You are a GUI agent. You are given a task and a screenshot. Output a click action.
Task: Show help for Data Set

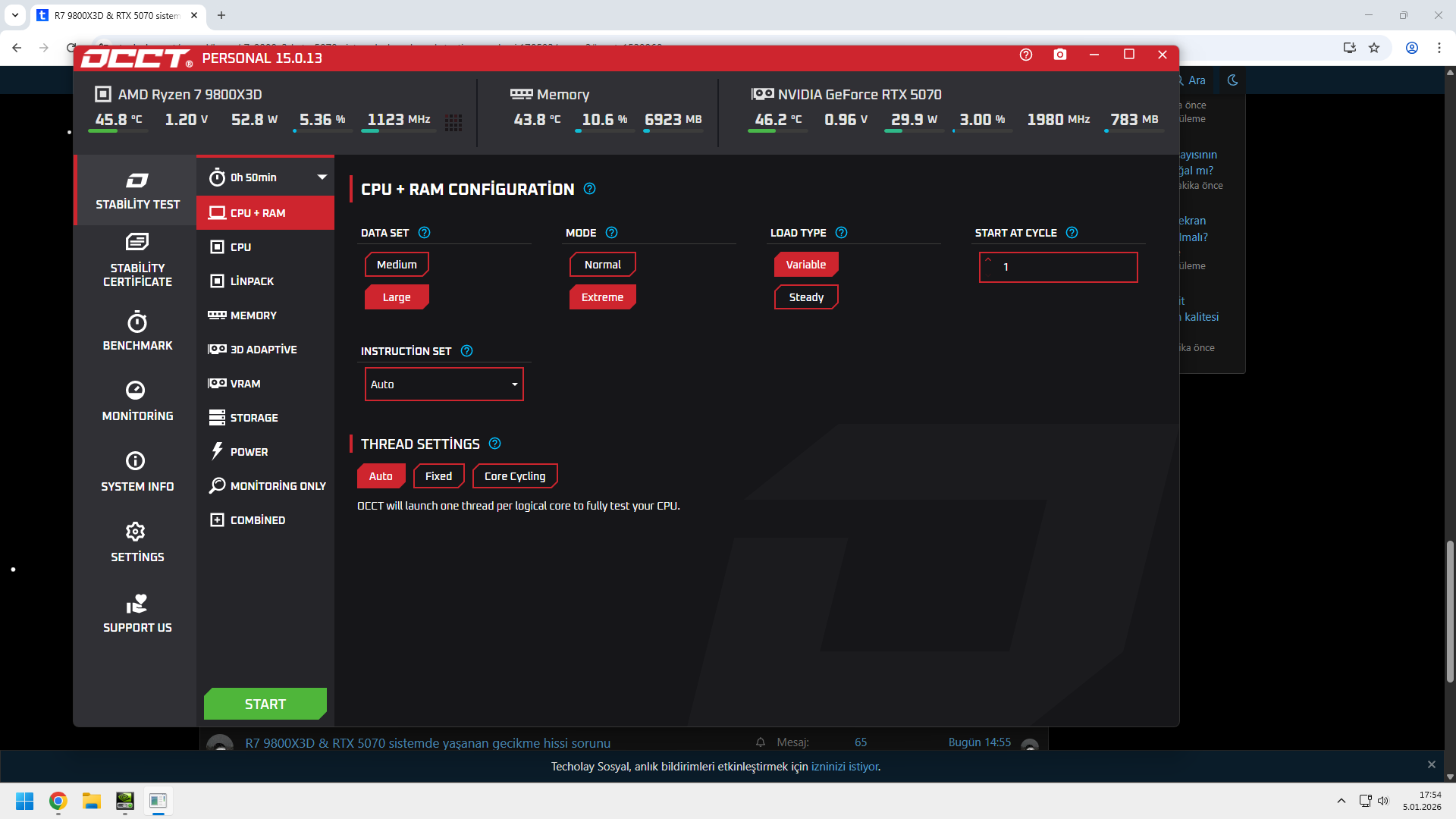point(425,233)
